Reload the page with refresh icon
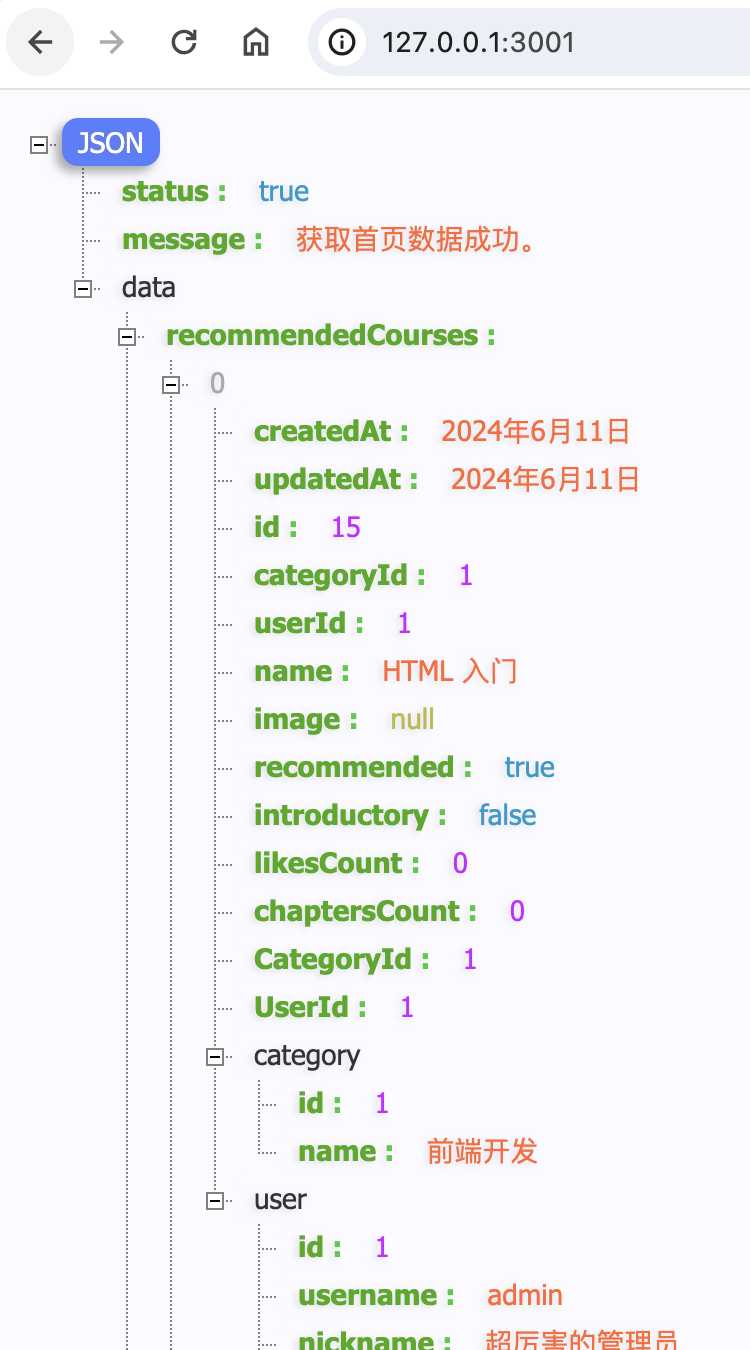The image size is (750, 1350). pos(184,42)
